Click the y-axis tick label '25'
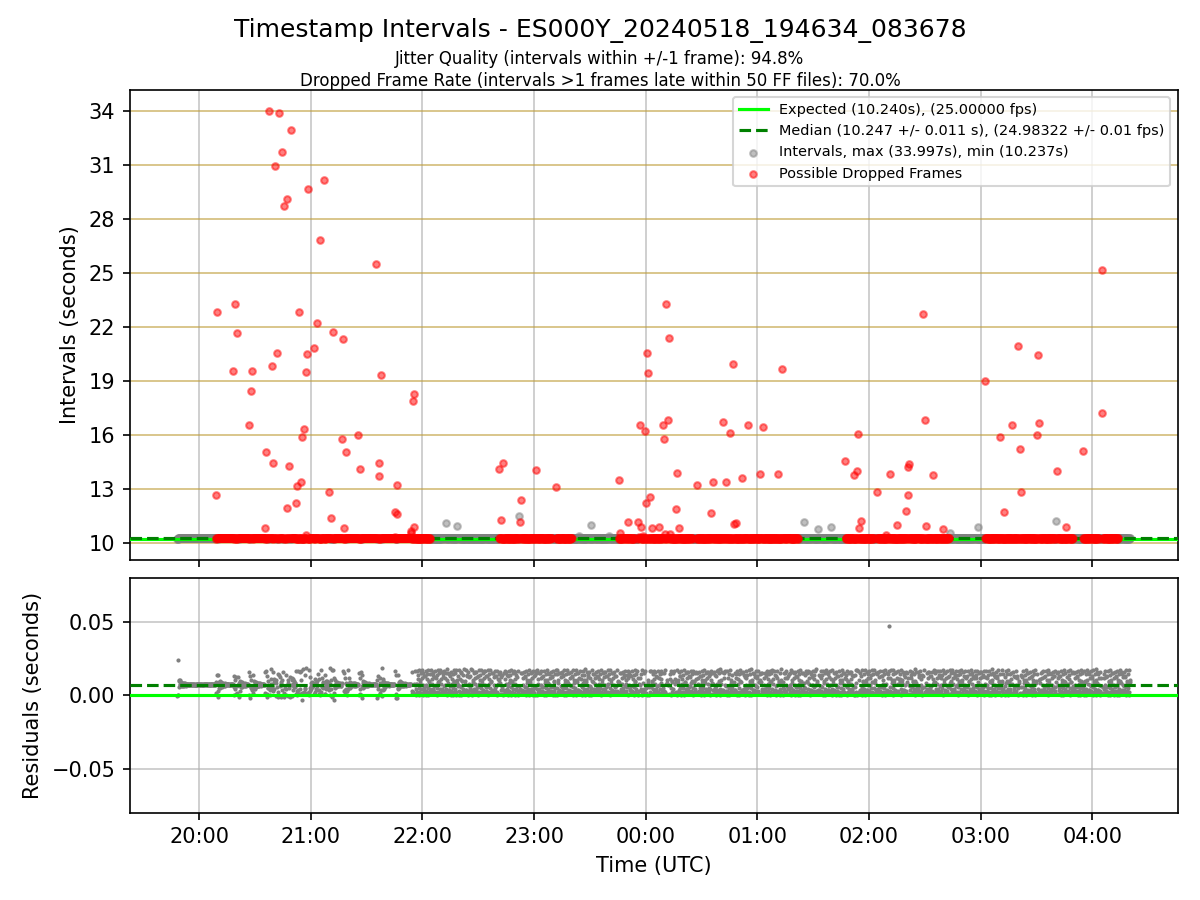 point(104,273)
